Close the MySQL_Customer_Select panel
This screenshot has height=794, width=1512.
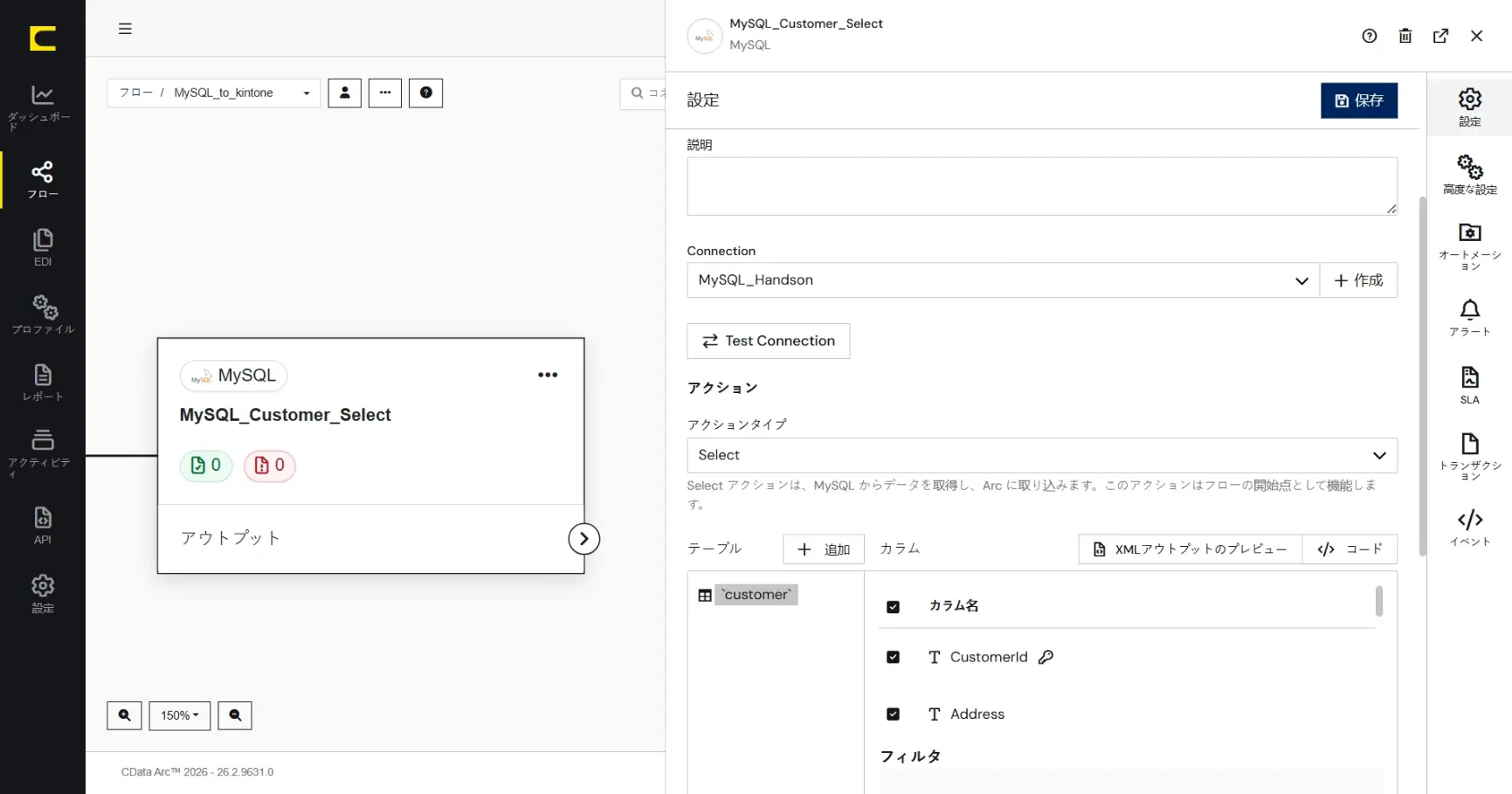[1477, 36]
